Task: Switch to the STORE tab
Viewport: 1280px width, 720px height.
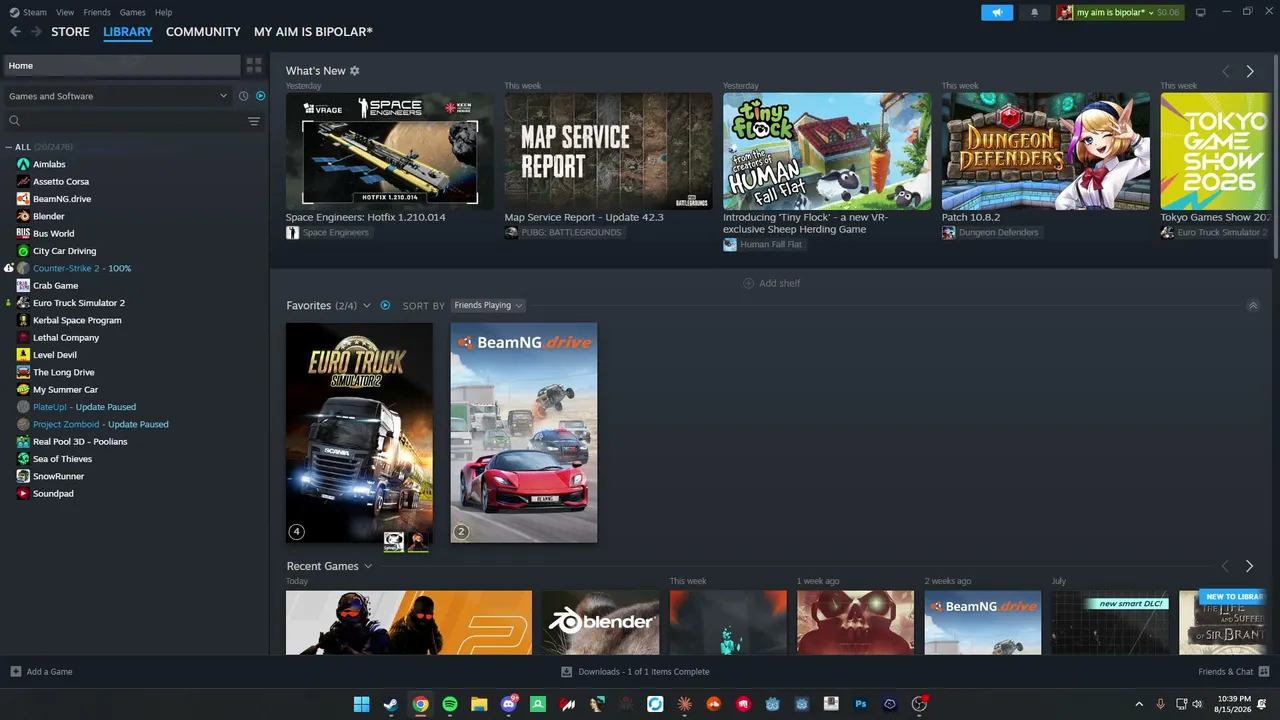Action: [x=70, y=32]
